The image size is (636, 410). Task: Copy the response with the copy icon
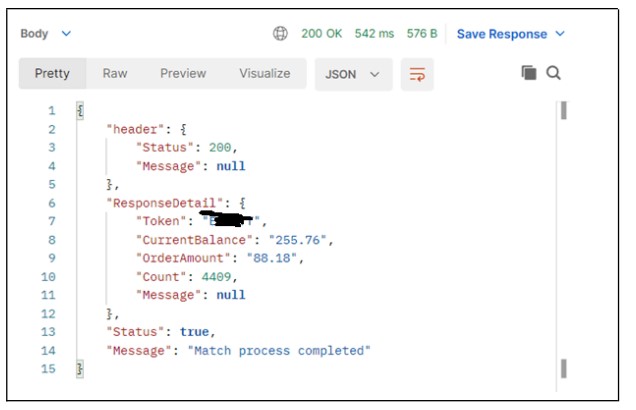coord(529,73)
